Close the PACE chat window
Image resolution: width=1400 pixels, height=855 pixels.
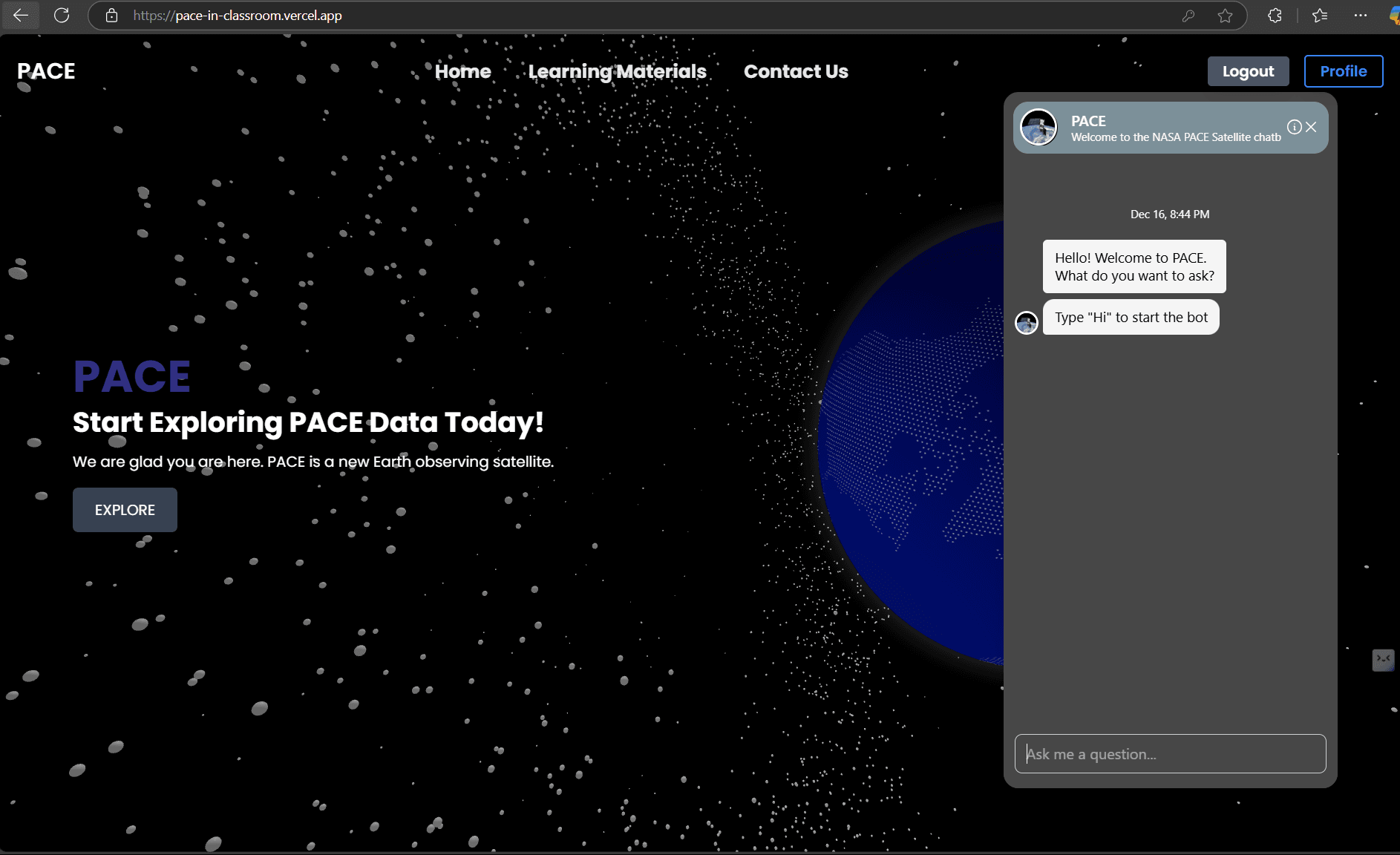click(1310, 127)
